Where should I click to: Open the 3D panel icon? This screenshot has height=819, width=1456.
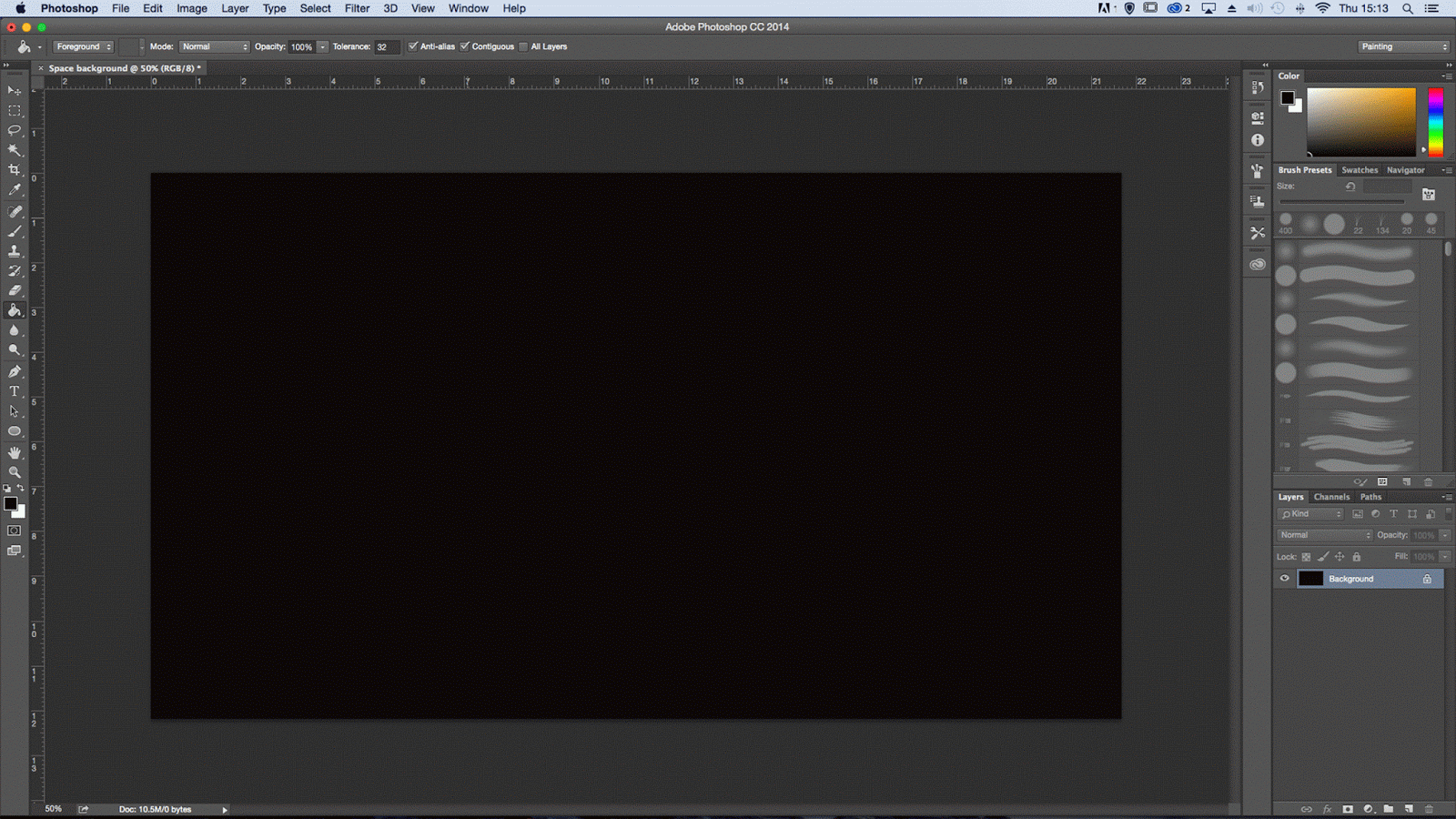[1258, 117]
